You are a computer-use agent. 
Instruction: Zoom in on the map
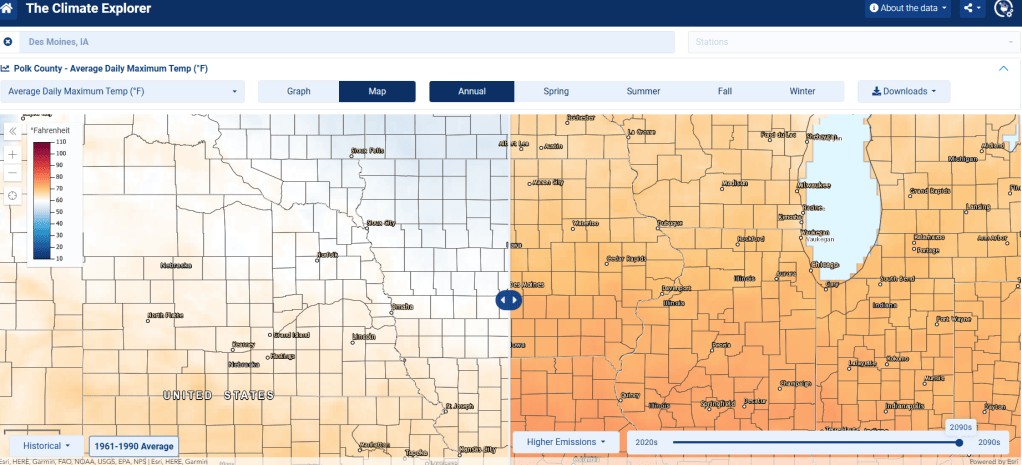click(x=12, y=155)
